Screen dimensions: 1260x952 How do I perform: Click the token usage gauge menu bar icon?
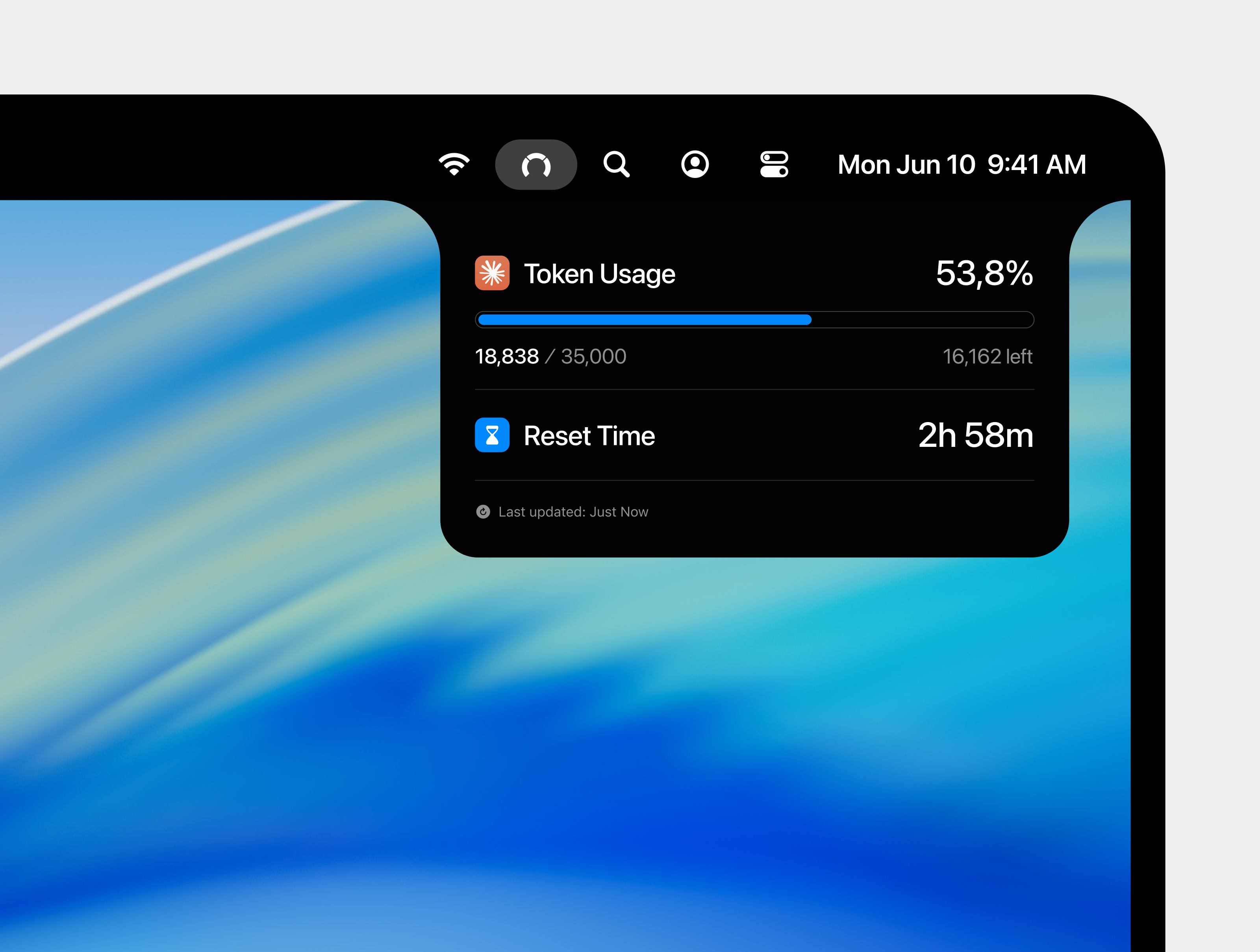pos(536,165)
